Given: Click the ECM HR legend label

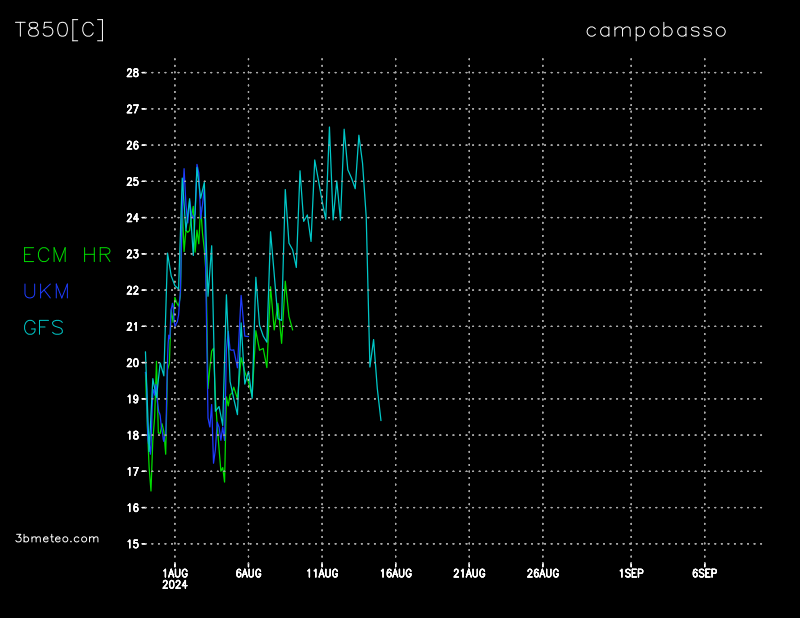Looking at the screenshot, I should [x=67, y=255].
